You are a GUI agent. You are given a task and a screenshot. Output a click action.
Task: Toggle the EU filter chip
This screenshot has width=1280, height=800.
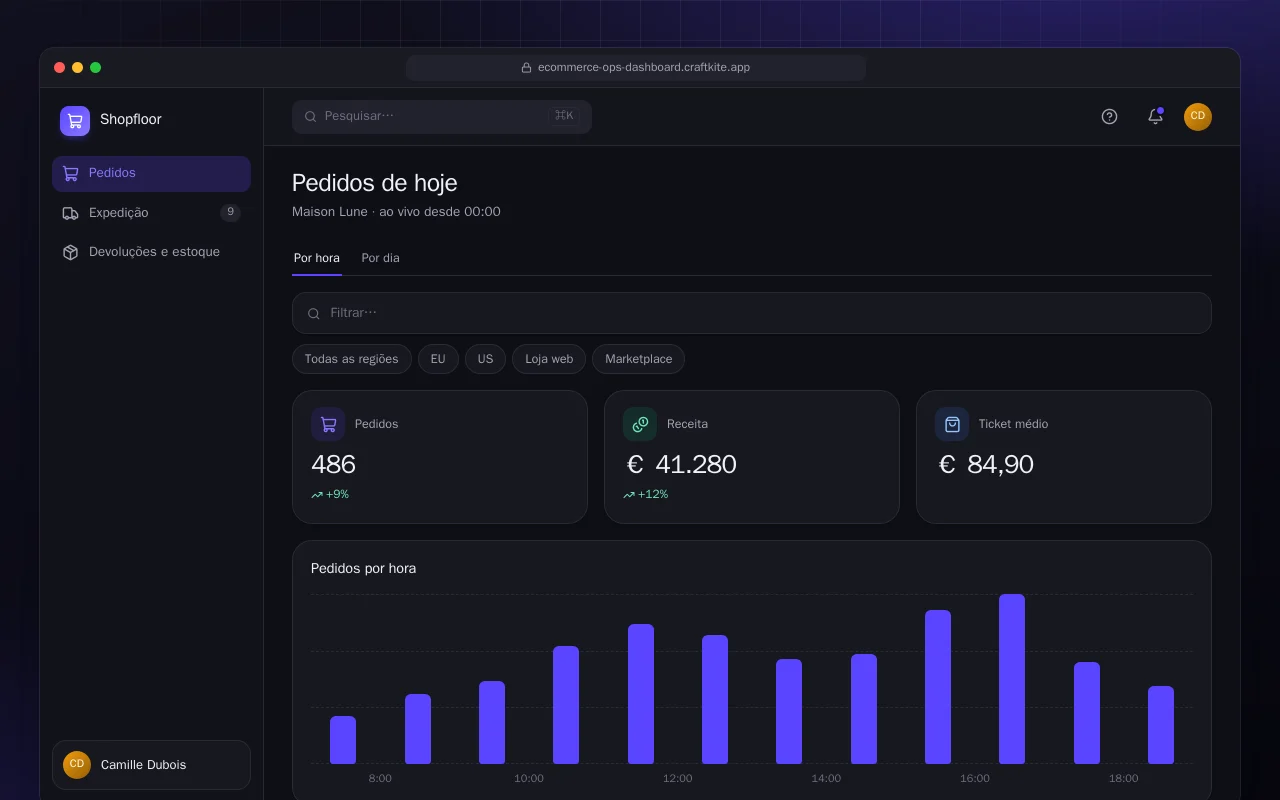[x=438, y=359]
